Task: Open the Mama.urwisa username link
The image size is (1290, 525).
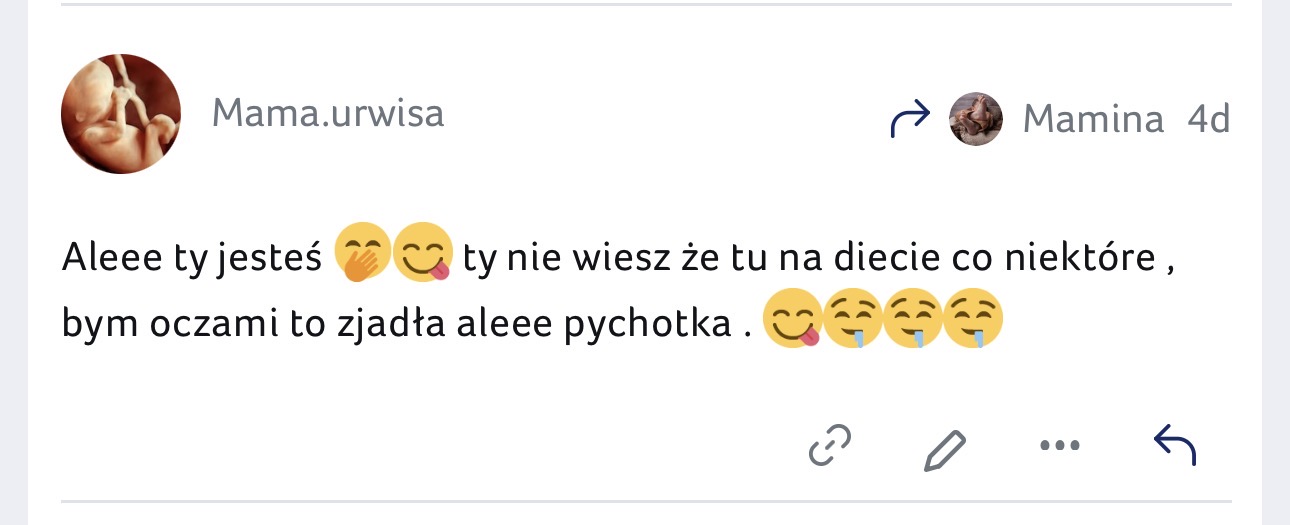Action: coord(328,114)
